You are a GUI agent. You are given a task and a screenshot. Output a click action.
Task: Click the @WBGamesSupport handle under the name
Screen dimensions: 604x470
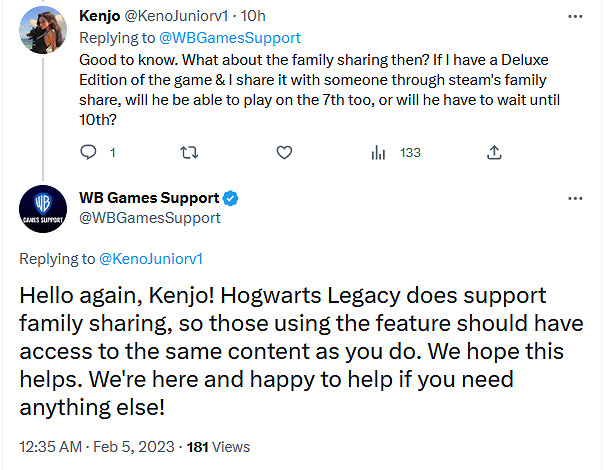click(149, 216)
